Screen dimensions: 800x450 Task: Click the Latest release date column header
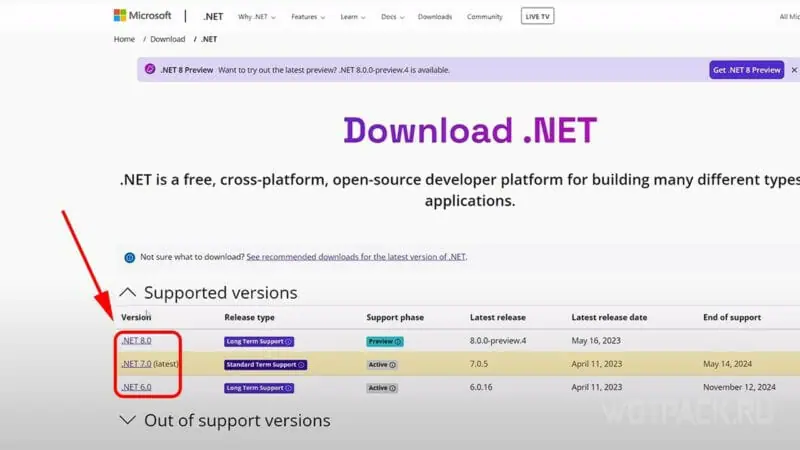[609, 317]
